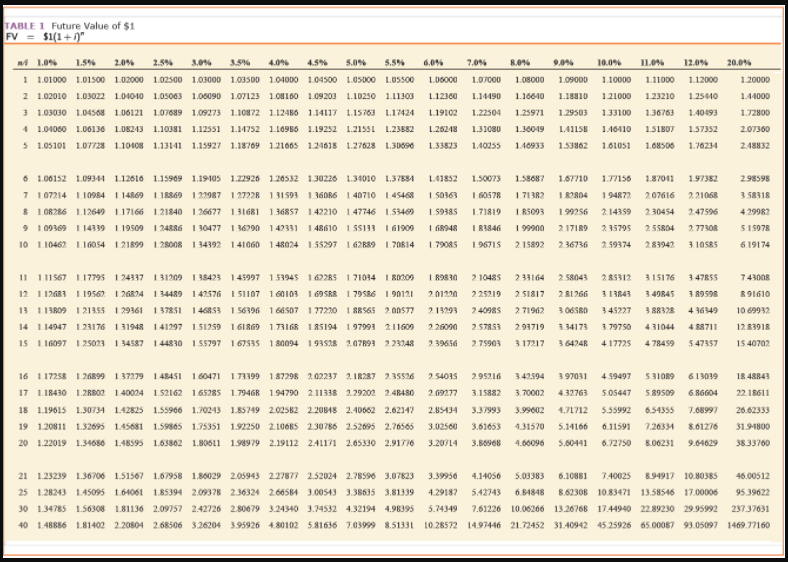
Task: Click value 22.18611 in row 17
Action: pyautogui.click(x=753, y=393)
